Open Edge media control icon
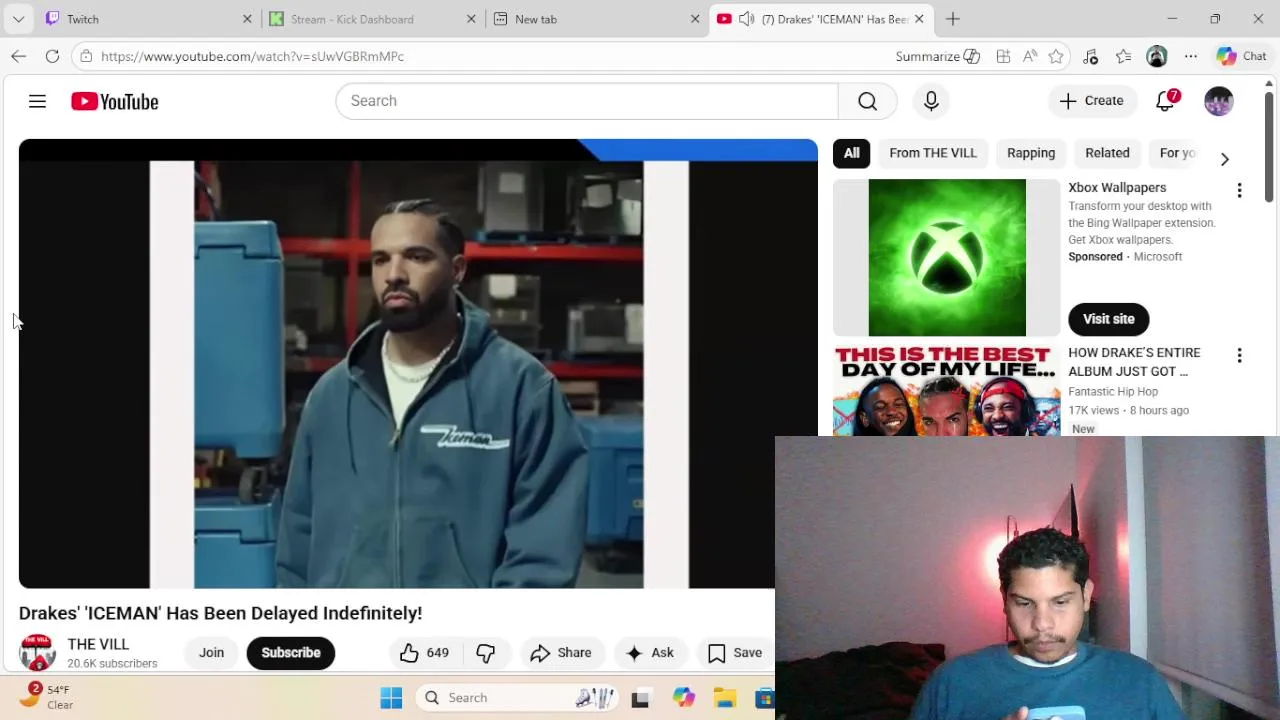Viewport: 1280px width, 720px height. (x=1090, y=56)
